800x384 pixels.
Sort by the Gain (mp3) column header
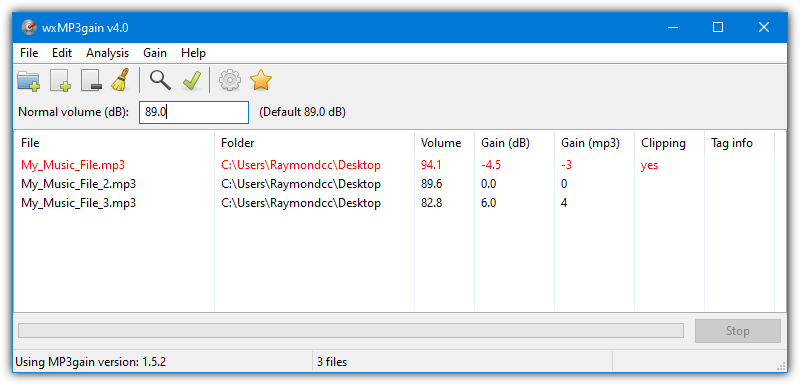(x=594, y=143)
